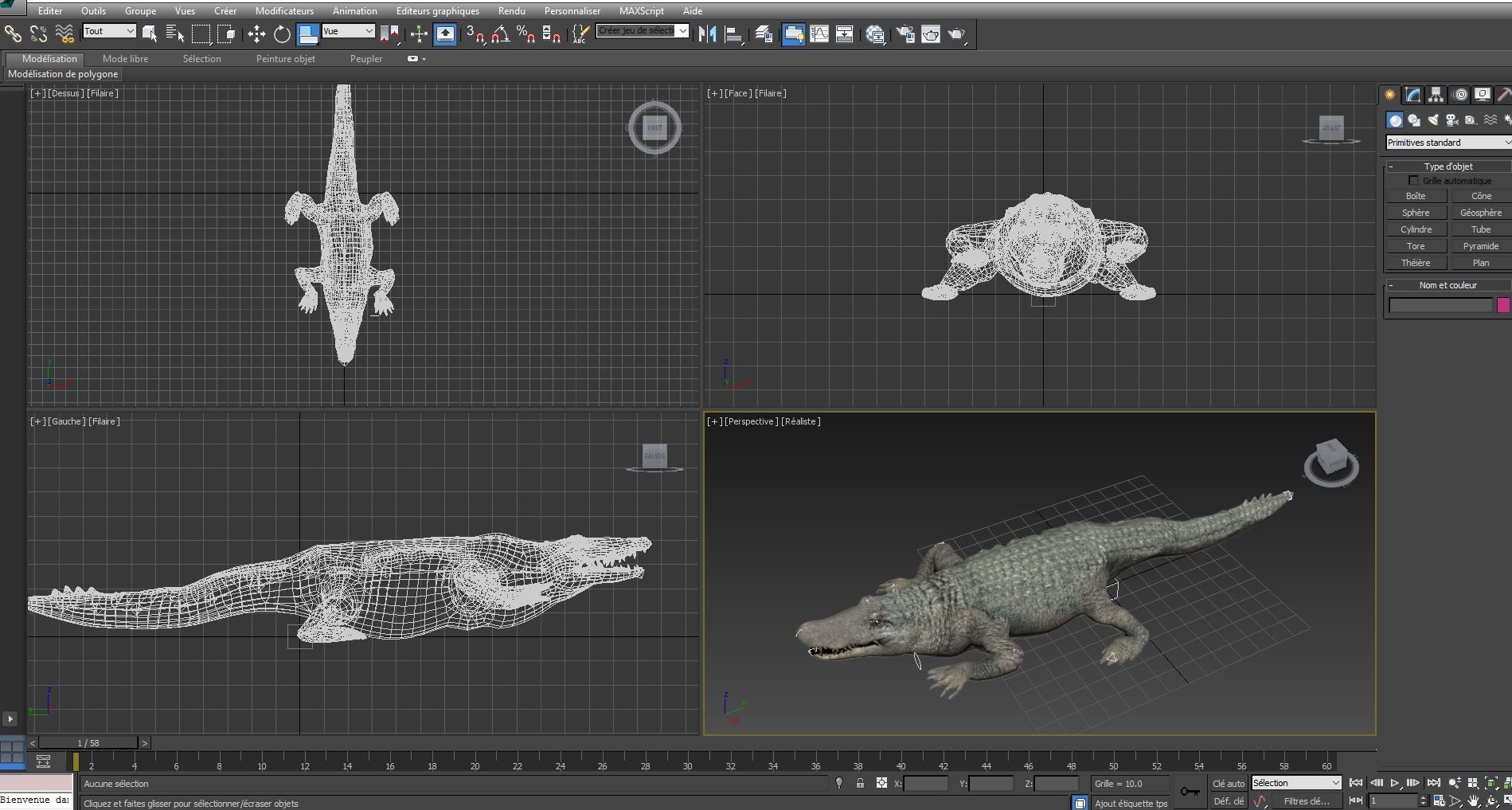Select the Helpers tape measure category icon

tap(1471, 120)
